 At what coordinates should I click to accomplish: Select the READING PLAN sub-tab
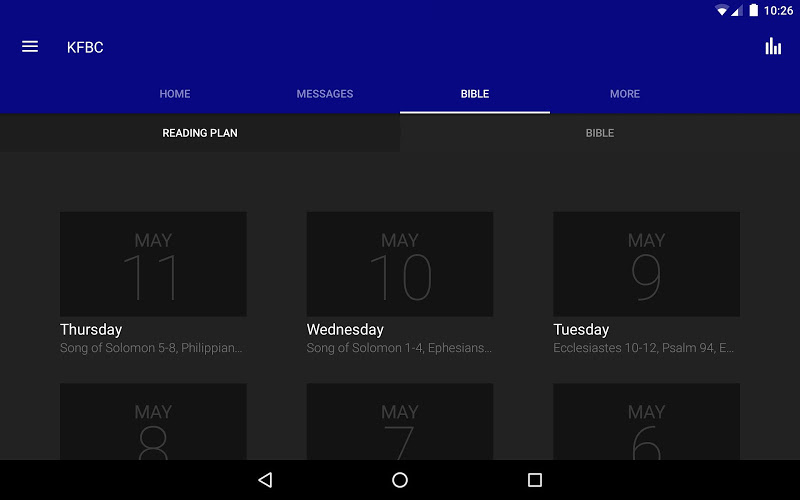(200, 133)
